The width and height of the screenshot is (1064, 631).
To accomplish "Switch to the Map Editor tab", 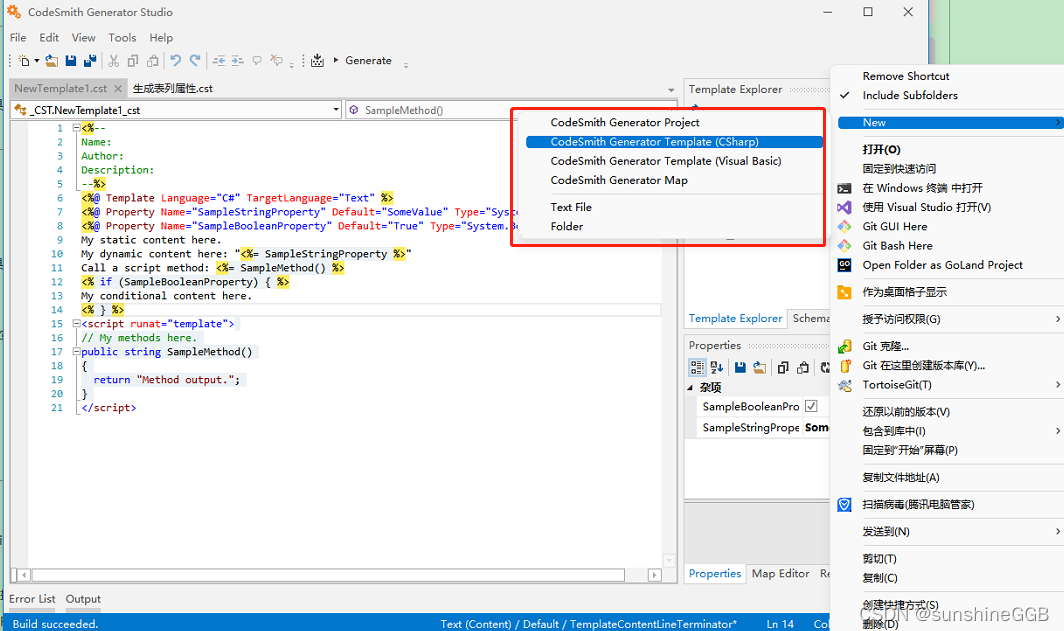I will tap(780, 573).
